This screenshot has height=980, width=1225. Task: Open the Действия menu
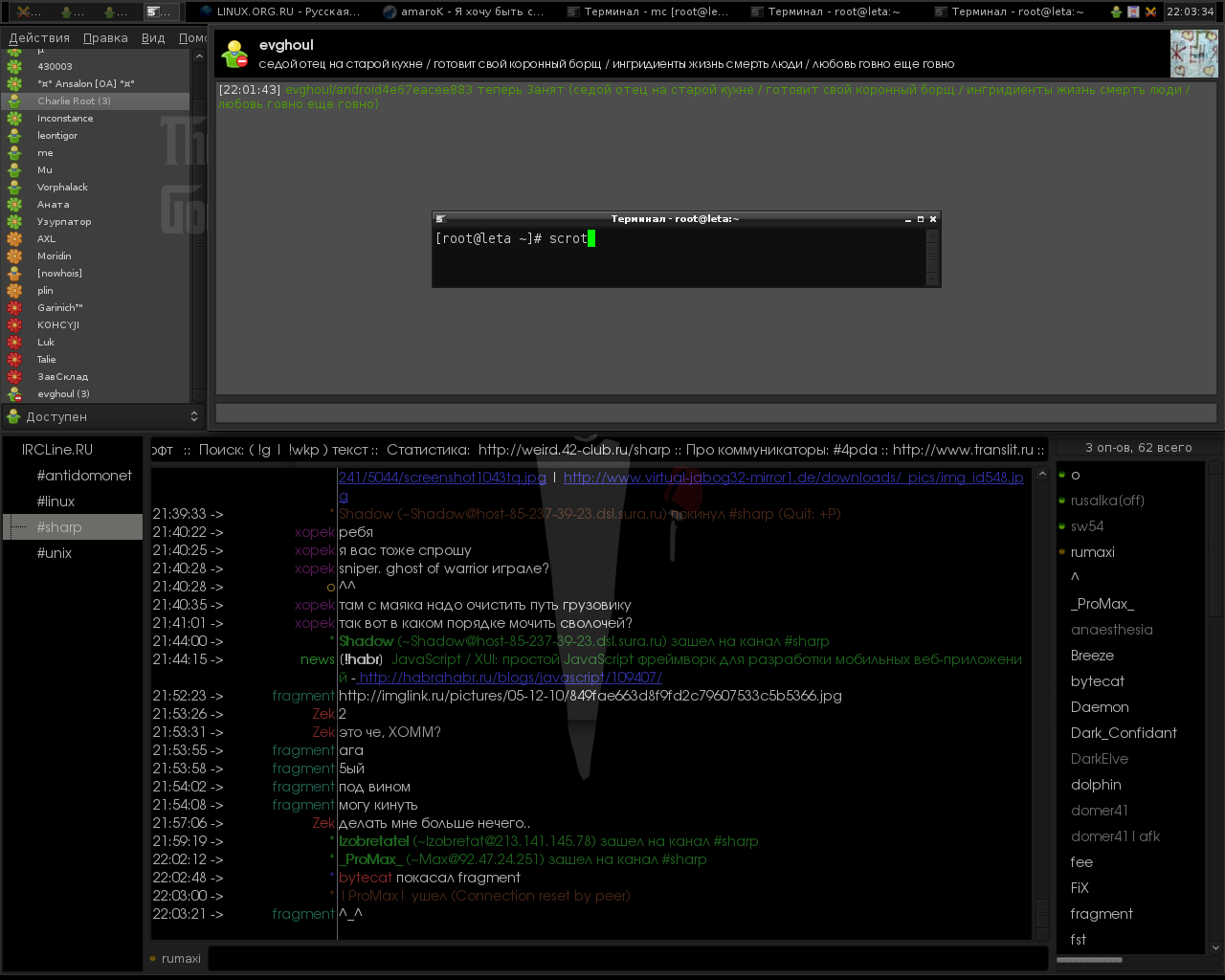pos(39,38)
